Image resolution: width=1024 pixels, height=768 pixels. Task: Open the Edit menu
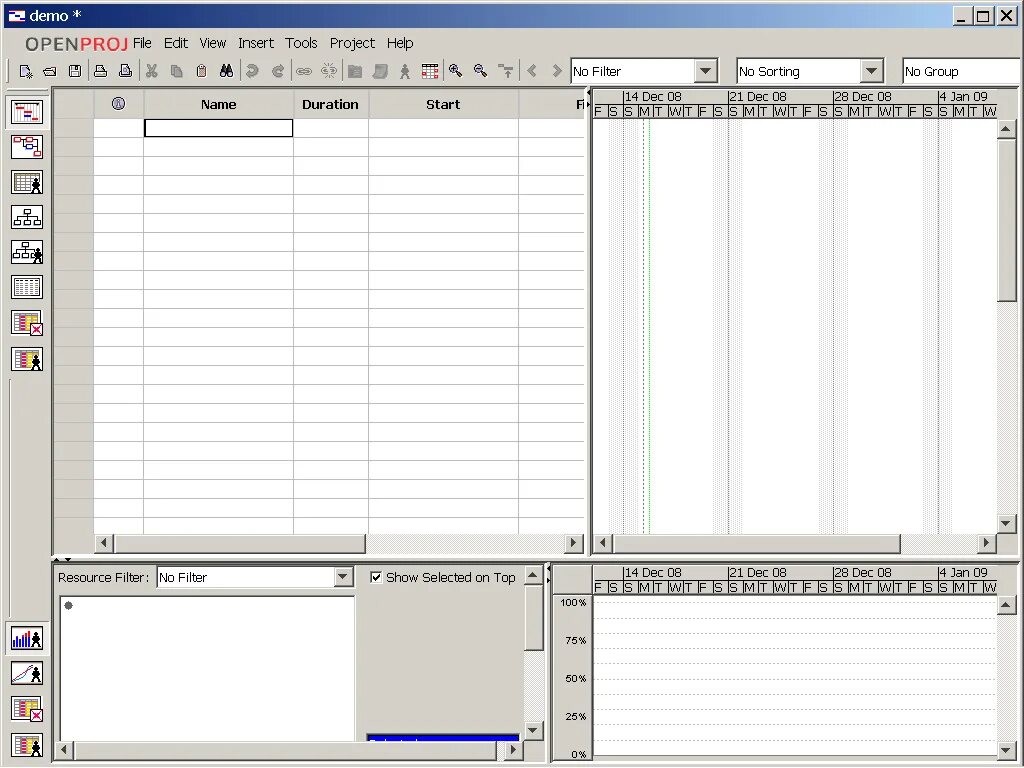pos(176,43)
